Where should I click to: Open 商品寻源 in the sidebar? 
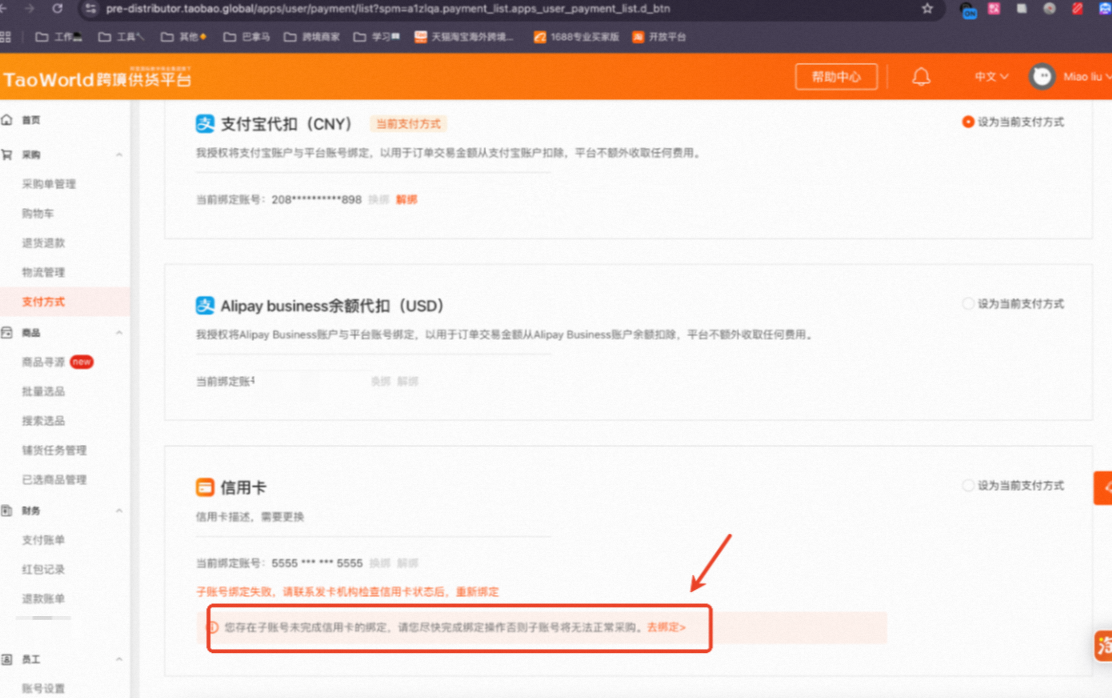coord(43,362)
